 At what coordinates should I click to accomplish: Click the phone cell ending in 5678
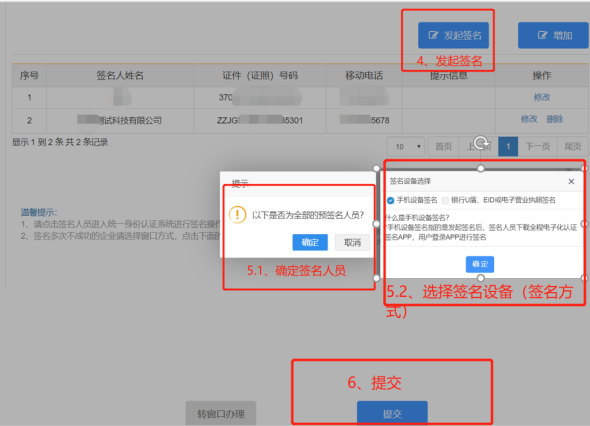364,120
